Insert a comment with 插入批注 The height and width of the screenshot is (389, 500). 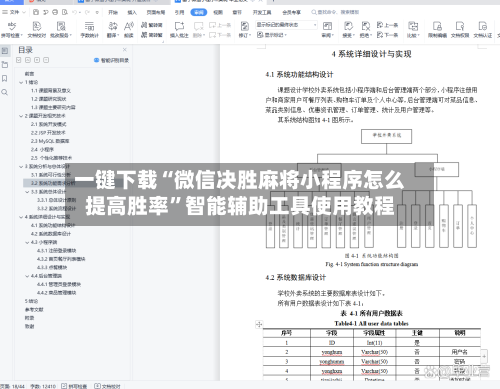click(179, 29)
